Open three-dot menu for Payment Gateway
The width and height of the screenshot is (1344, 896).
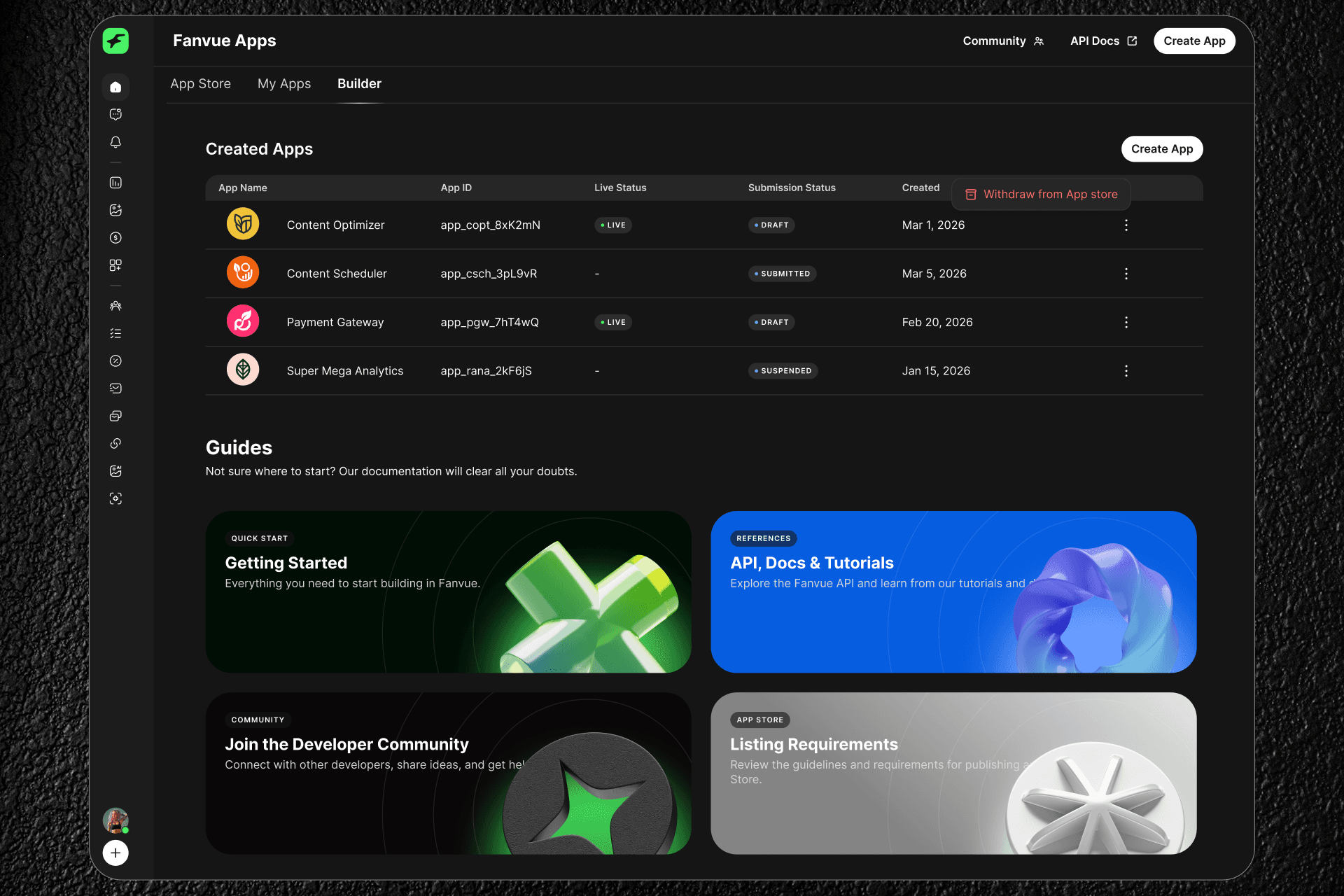pos(1126,322)
